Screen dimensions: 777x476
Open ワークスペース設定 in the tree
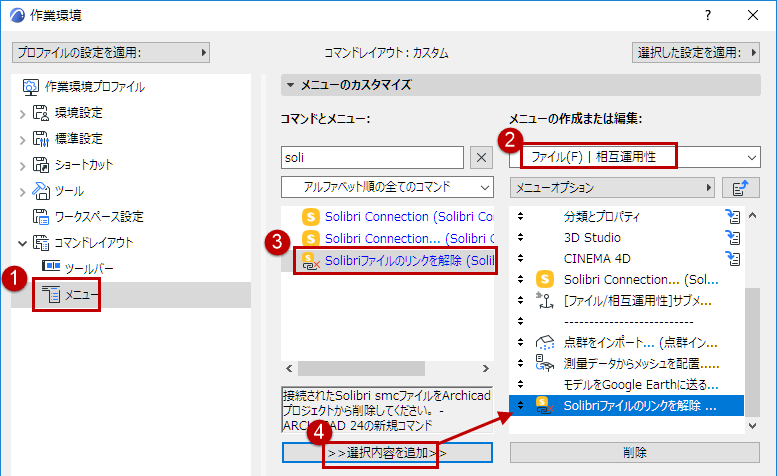click(x=88, y=216)
